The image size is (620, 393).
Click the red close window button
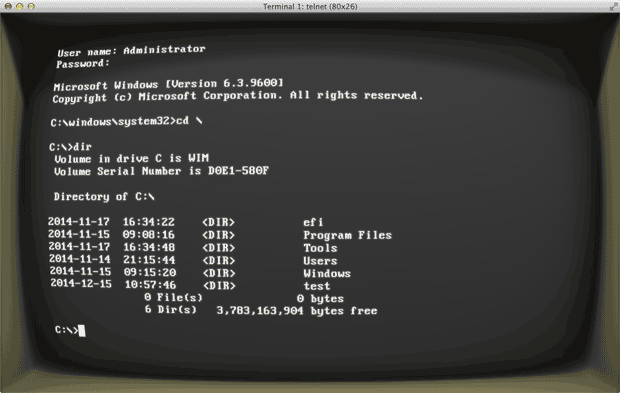[8, 6]
